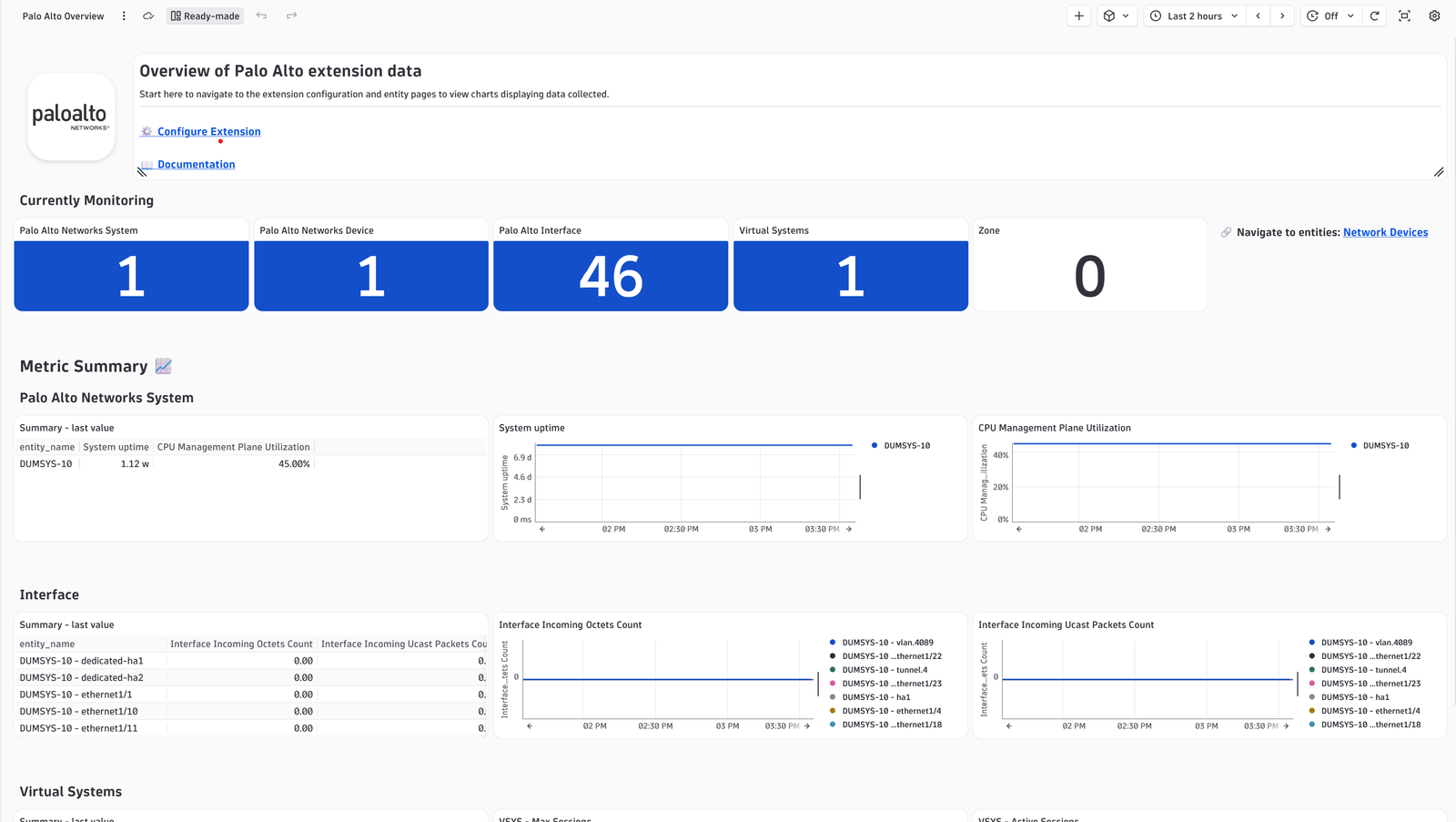Toggle ethernet1/4 legend in Incoming Octets chart

[x=885, y=711]
